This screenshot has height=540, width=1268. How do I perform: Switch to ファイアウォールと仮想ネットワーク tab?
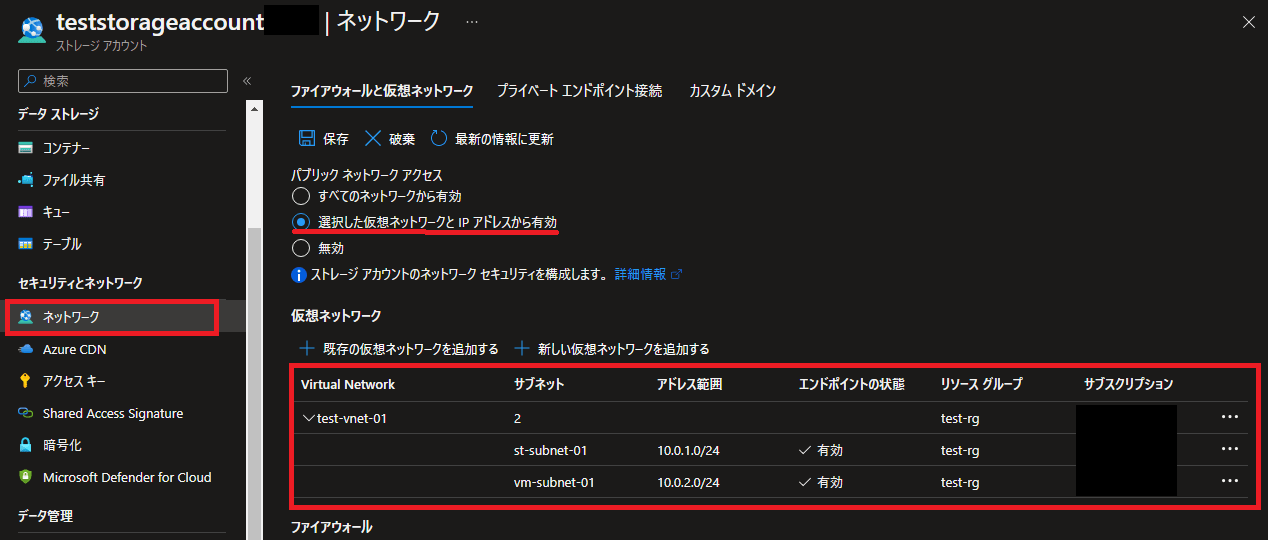[382, 91]
